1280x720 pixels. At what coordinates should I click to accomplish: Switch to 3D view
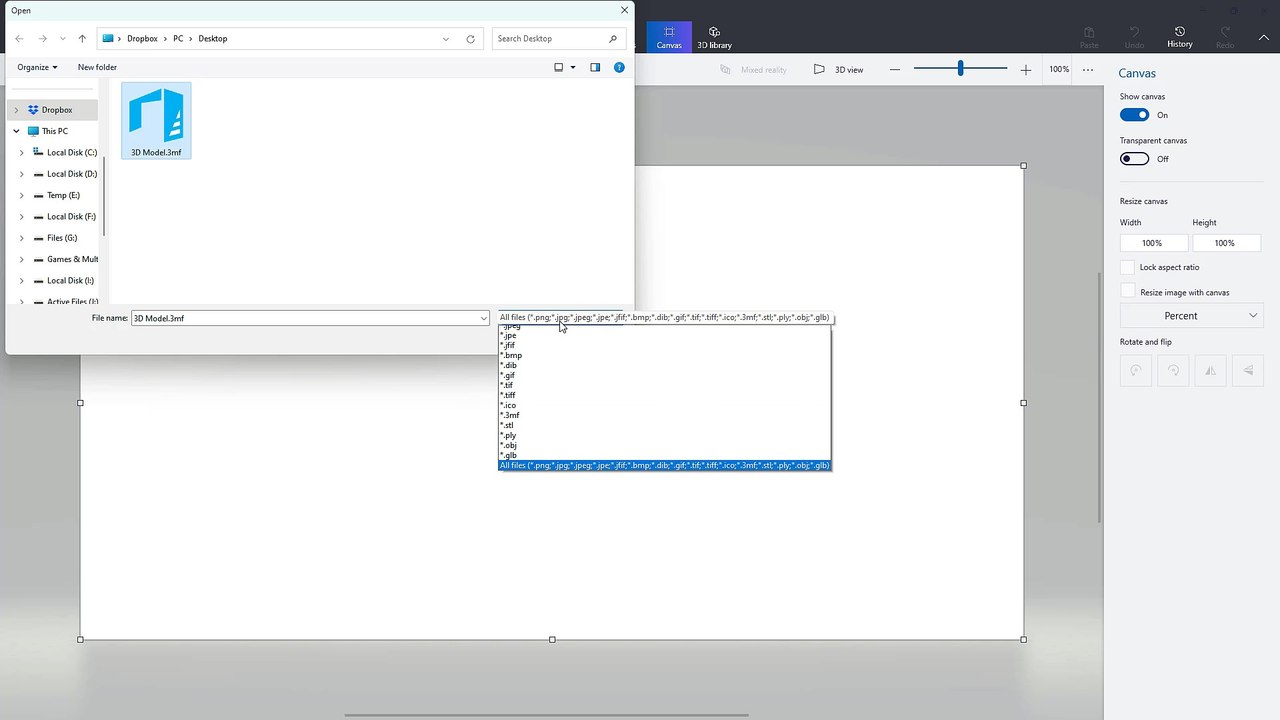[x=838, y=70]
